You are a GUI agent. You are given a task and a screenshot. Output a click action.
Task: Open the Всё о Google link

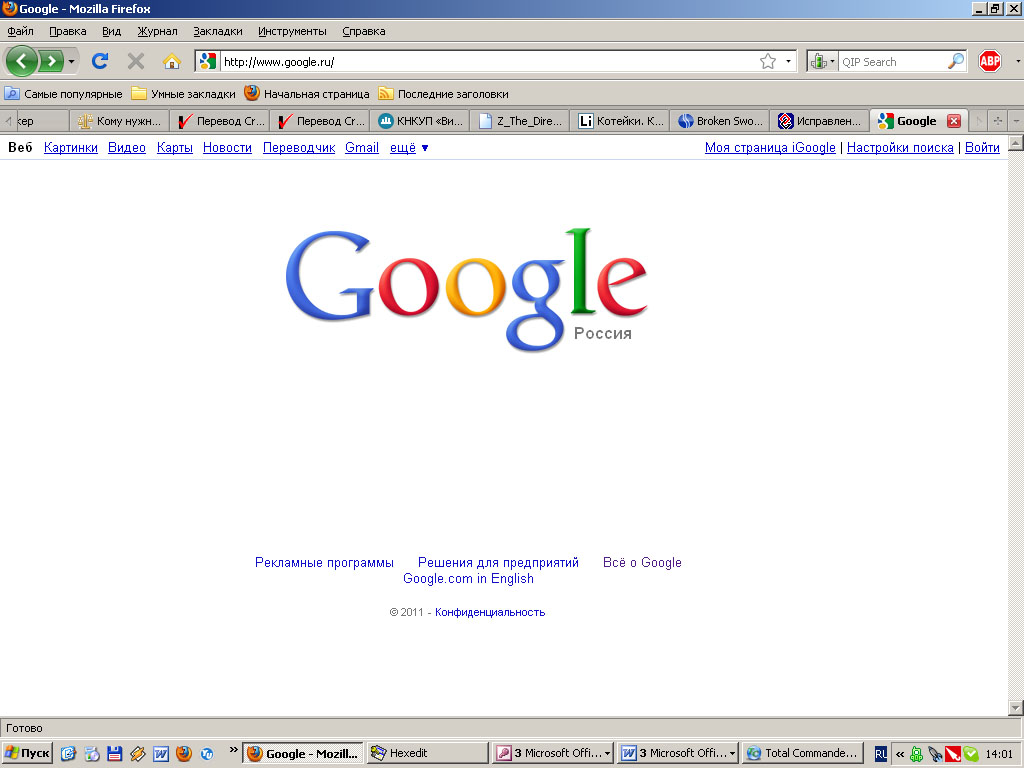point(642,562)
